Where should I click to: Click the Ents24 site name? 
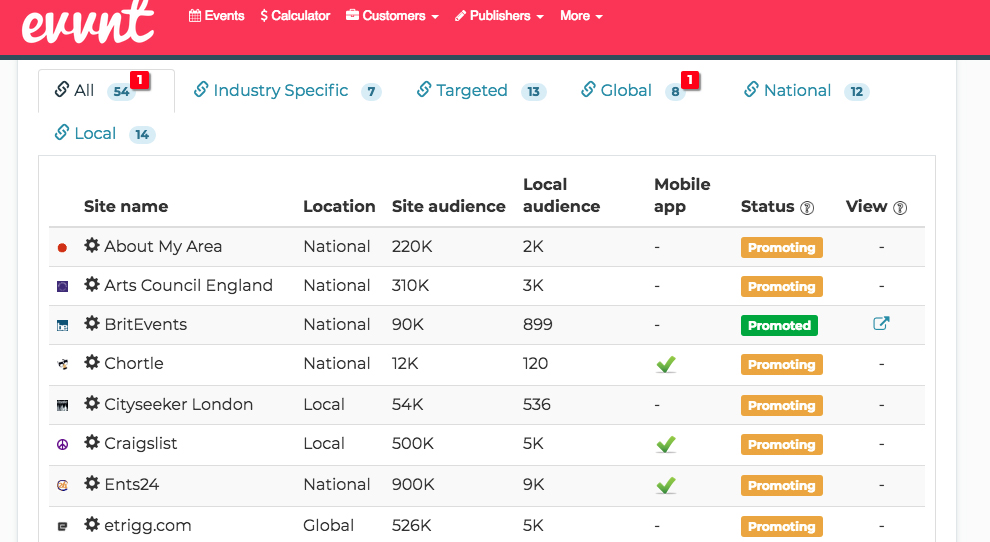tap(131, 485)
